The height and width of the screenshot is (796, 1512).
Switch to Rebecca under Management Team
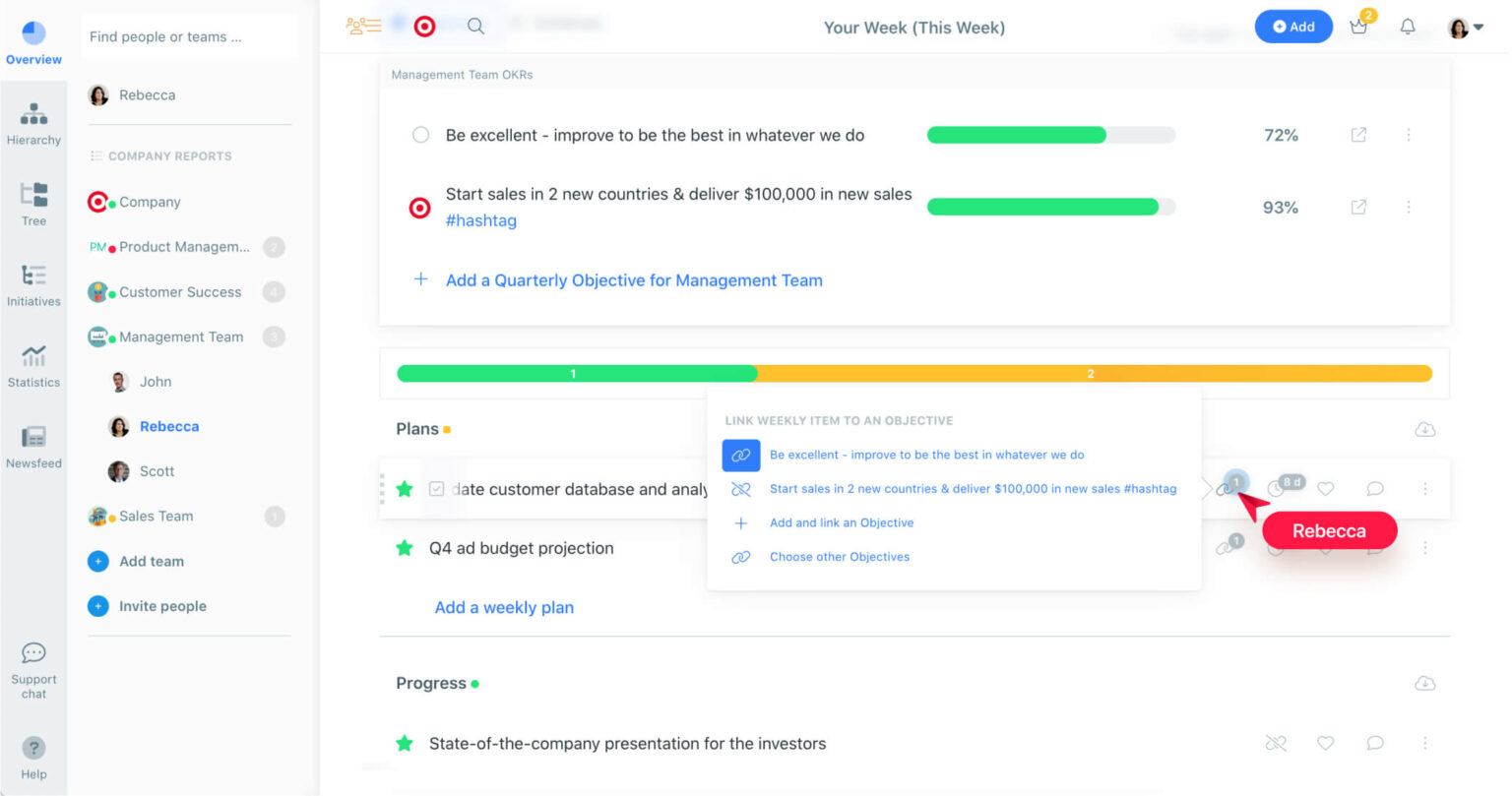click(x=168, y=425)
